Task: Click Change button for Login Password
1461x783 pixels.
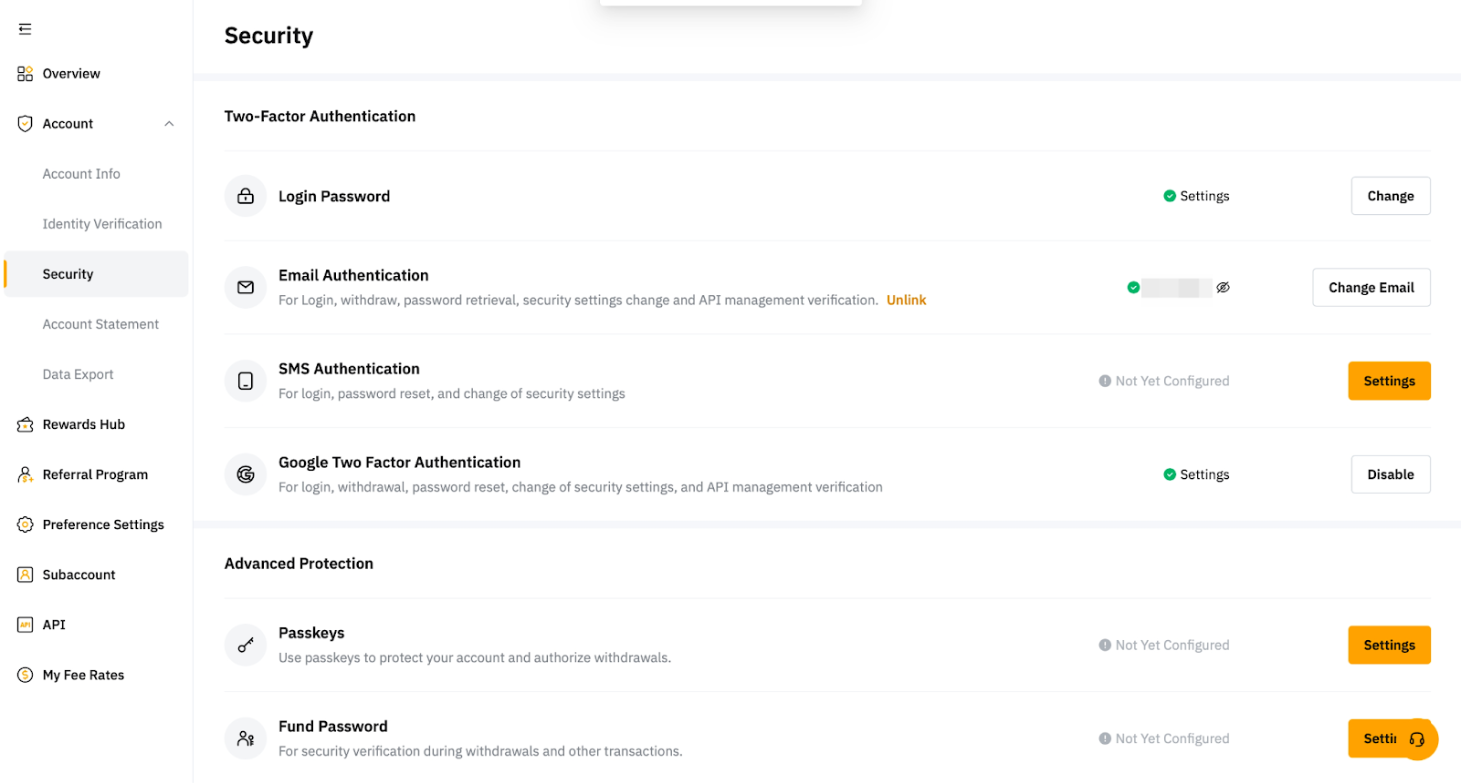Action: 1390,196
